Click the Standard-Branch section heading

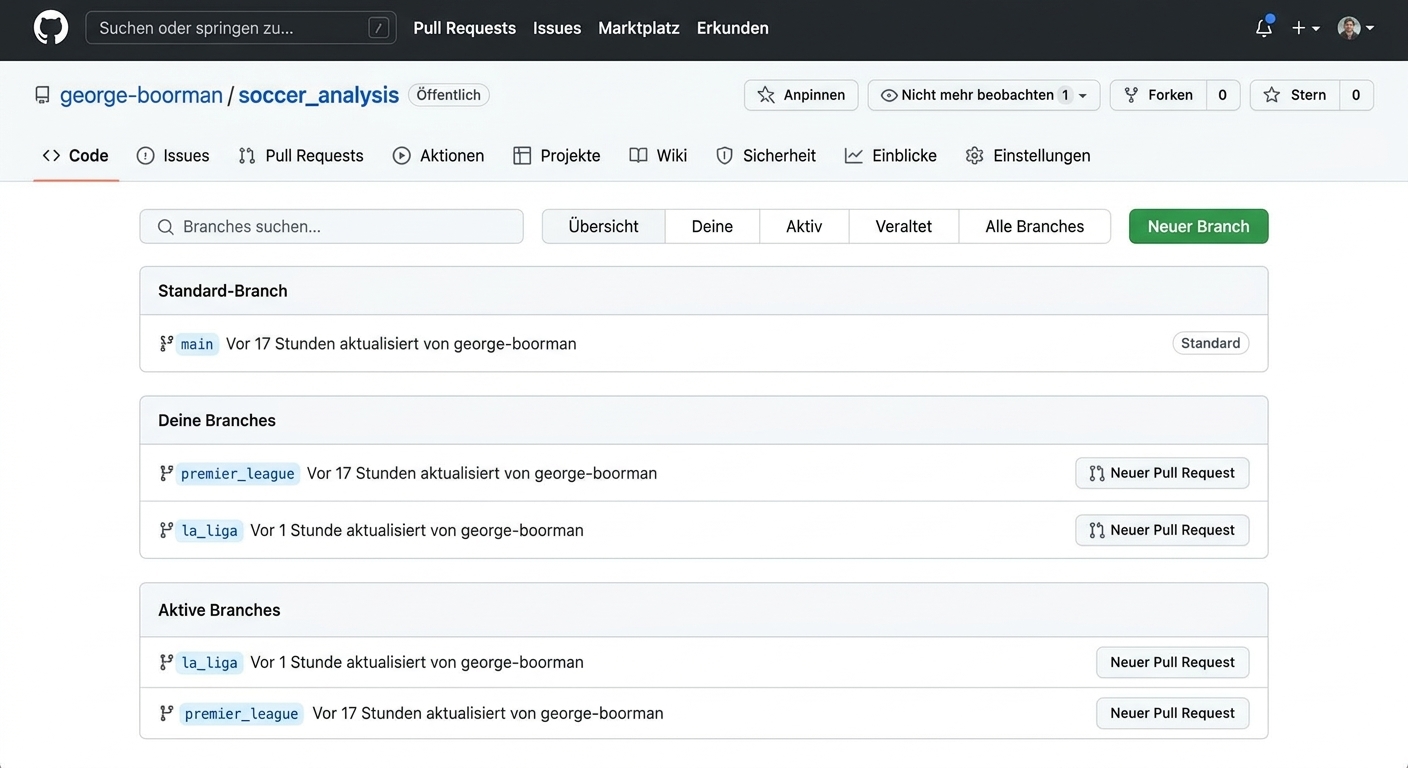(x=223, y=291)
